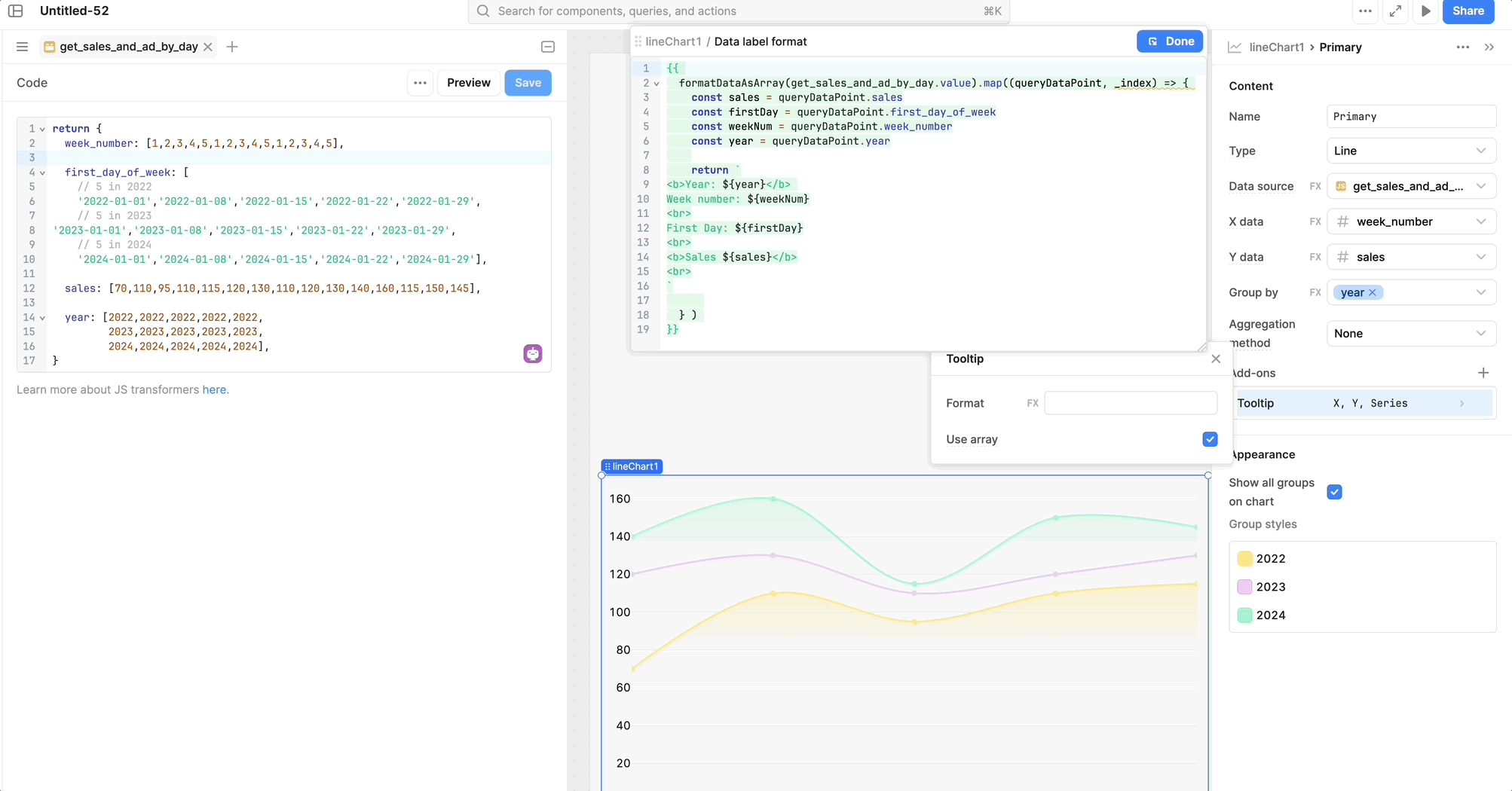Save the transformer code
The height and width of the screenshot is (791, 1512).
tap(528, 83)
